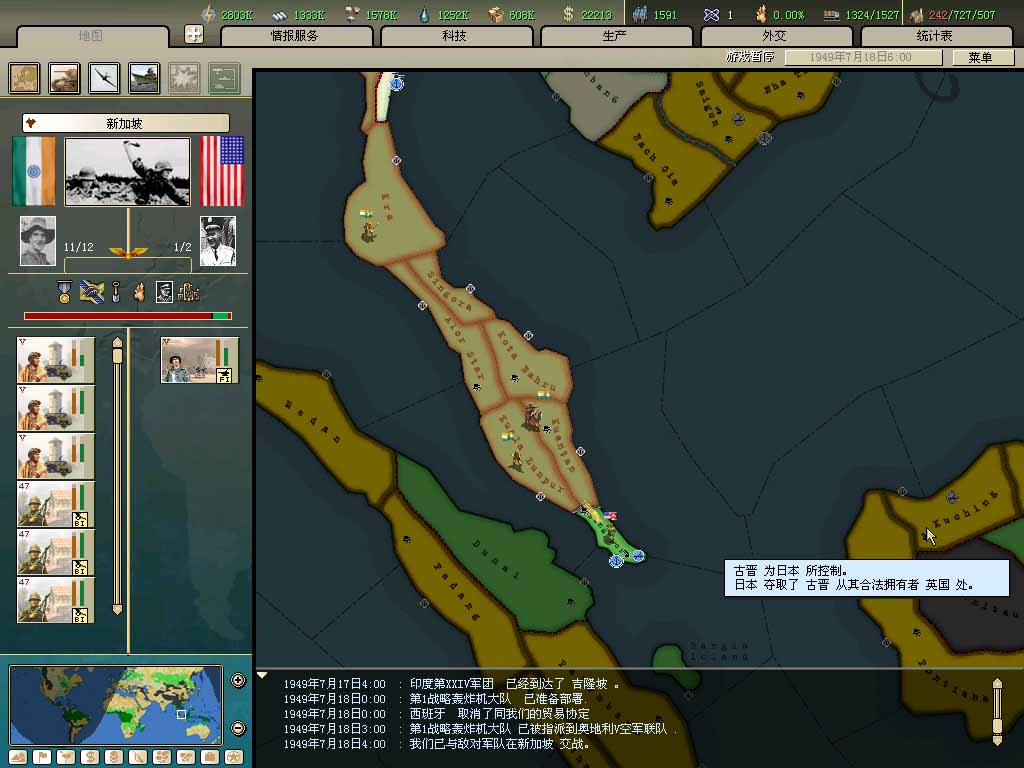Click the message log scrollbar thumb
The height and width of the screenshot is (768, 1024).
click(x=997, y=726)
